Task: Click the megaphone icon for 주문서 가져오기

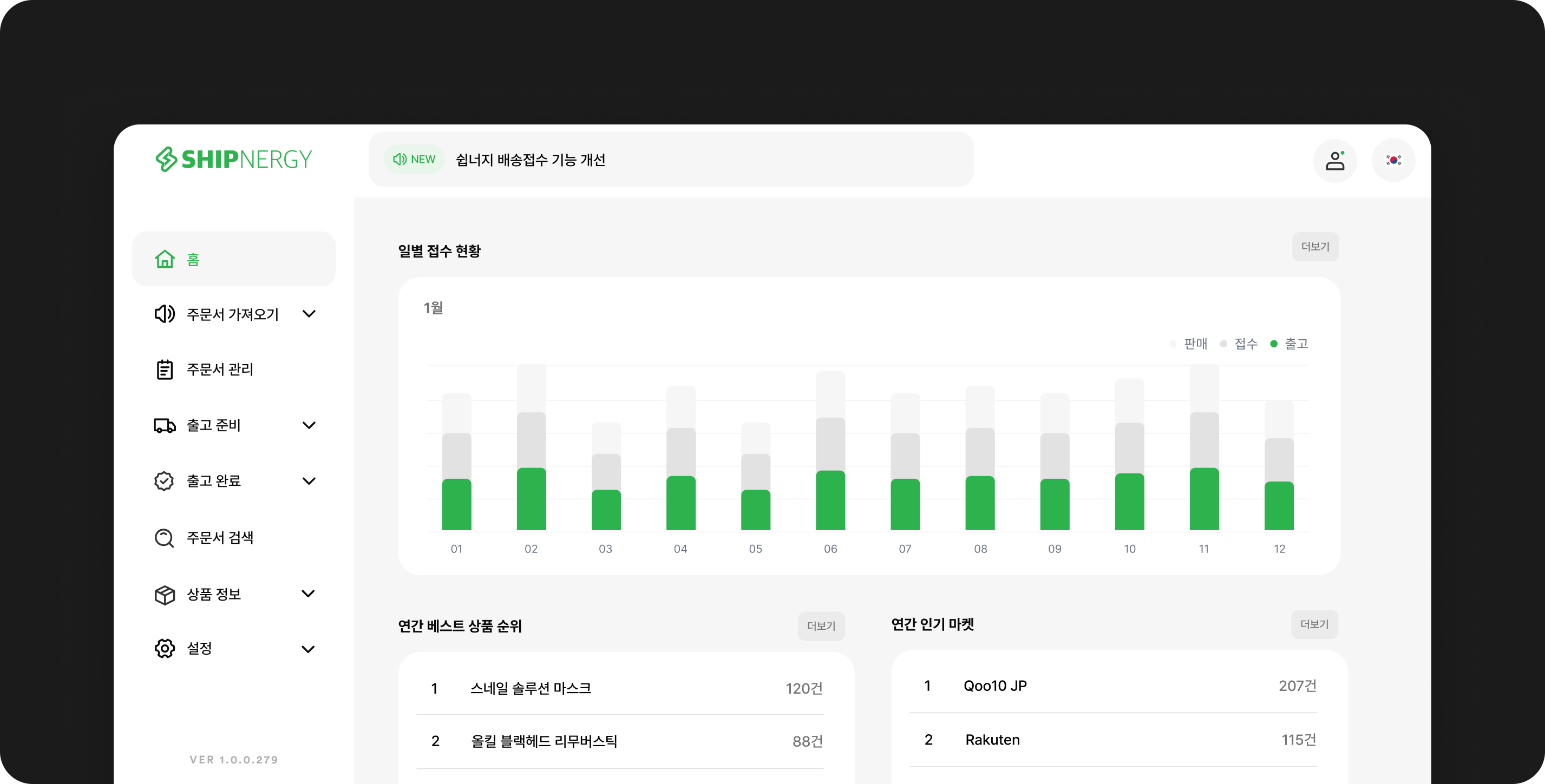Action: point(165,313)
